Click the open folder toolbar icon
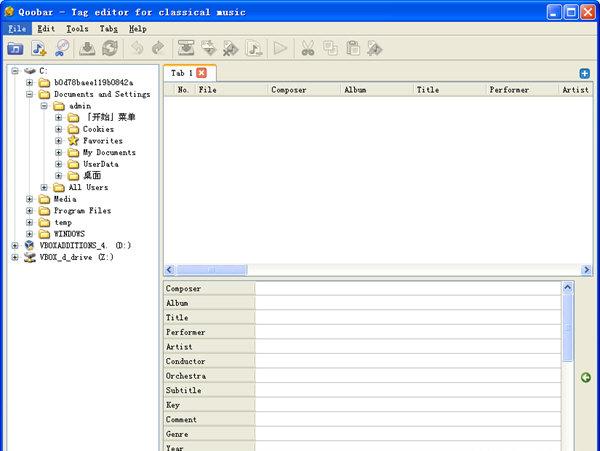 point(16,48)
